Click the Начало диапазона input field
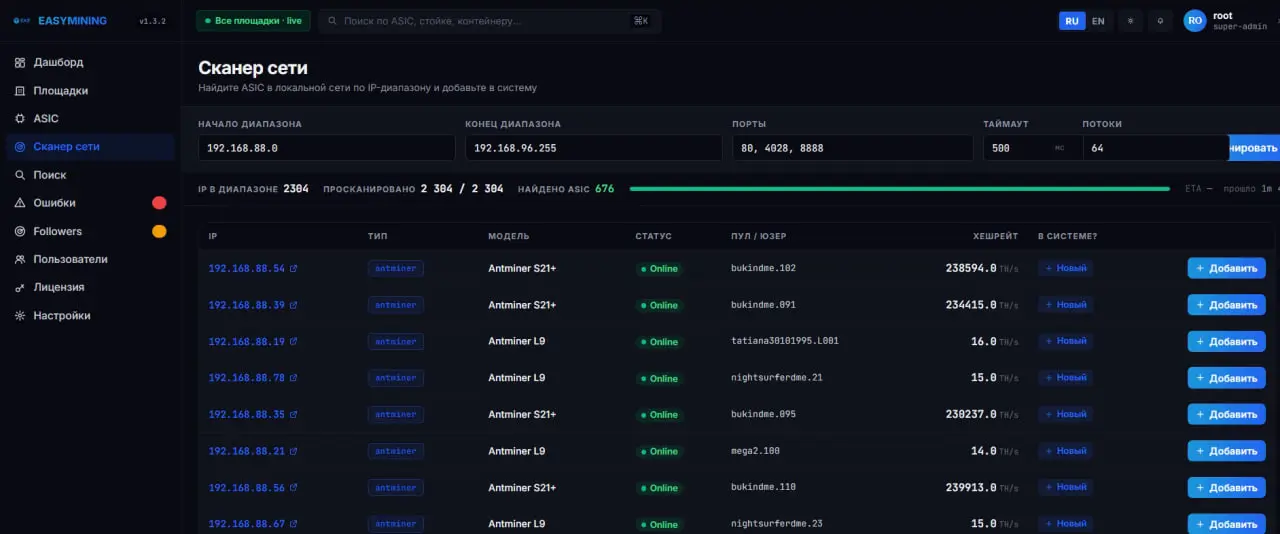This screenshot has width=1280, height=534. coord(327,148)
